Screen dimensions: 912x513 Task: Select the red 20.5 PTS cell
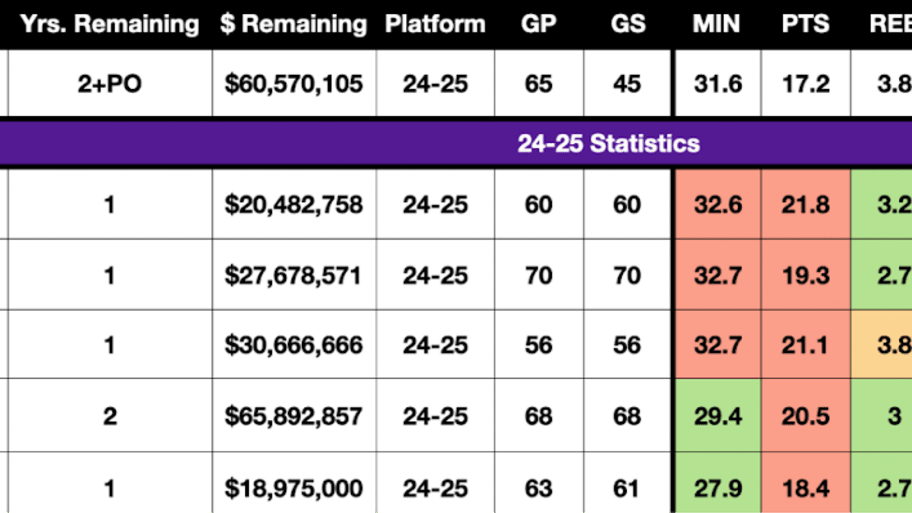[x=806, y=416]
